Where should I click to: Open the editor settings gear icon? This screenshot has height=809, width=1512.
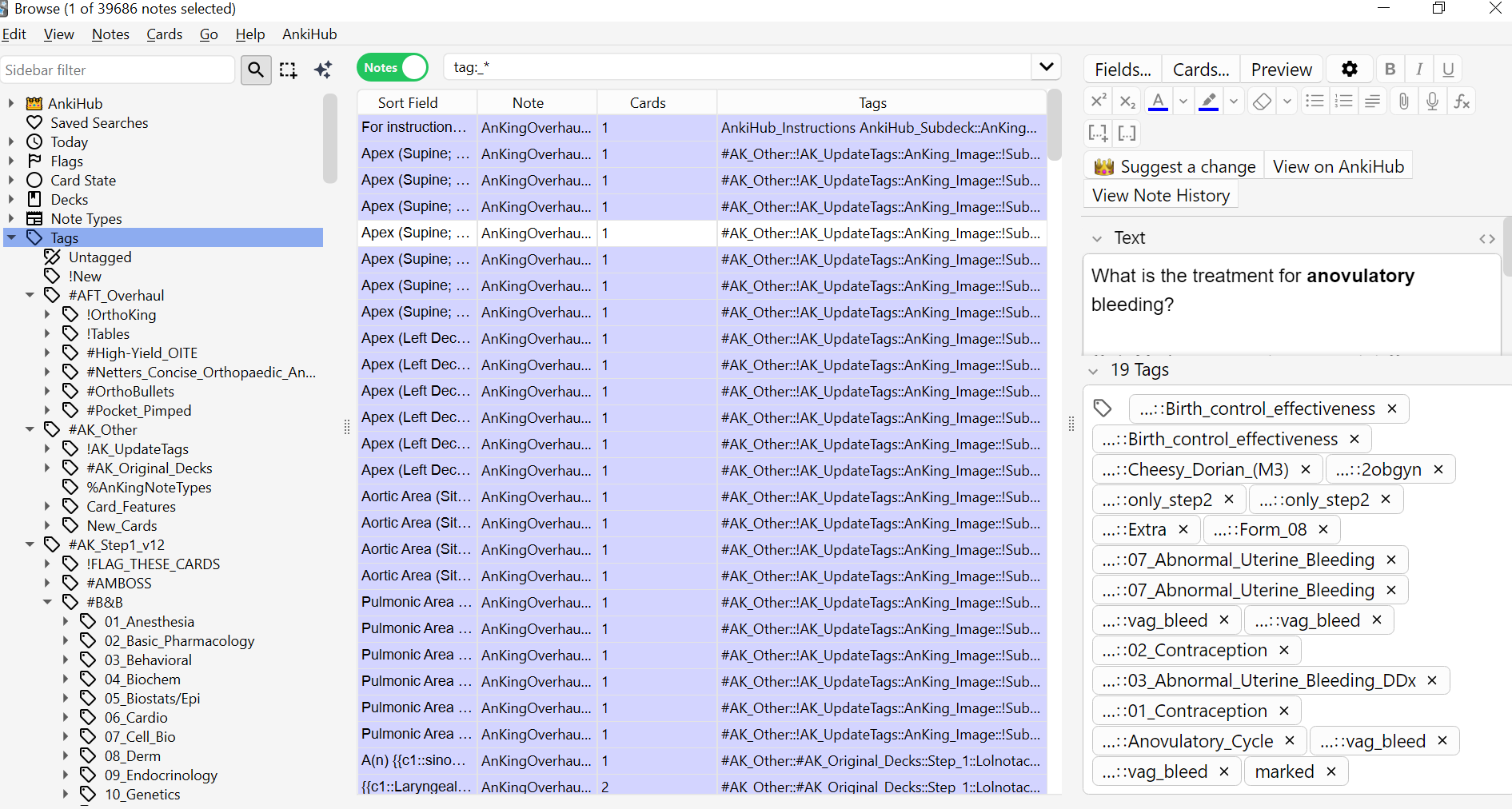pyautogui.click(x=1350, y=70)
